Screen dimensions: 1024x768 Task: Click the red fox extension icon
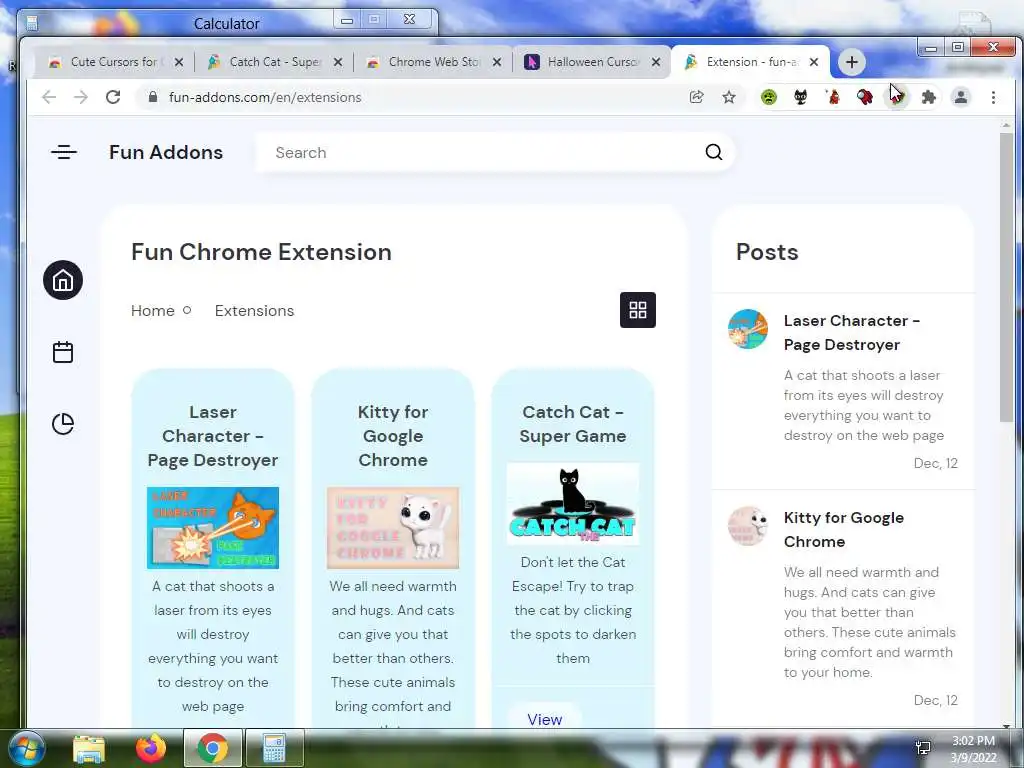pos(833,97)
